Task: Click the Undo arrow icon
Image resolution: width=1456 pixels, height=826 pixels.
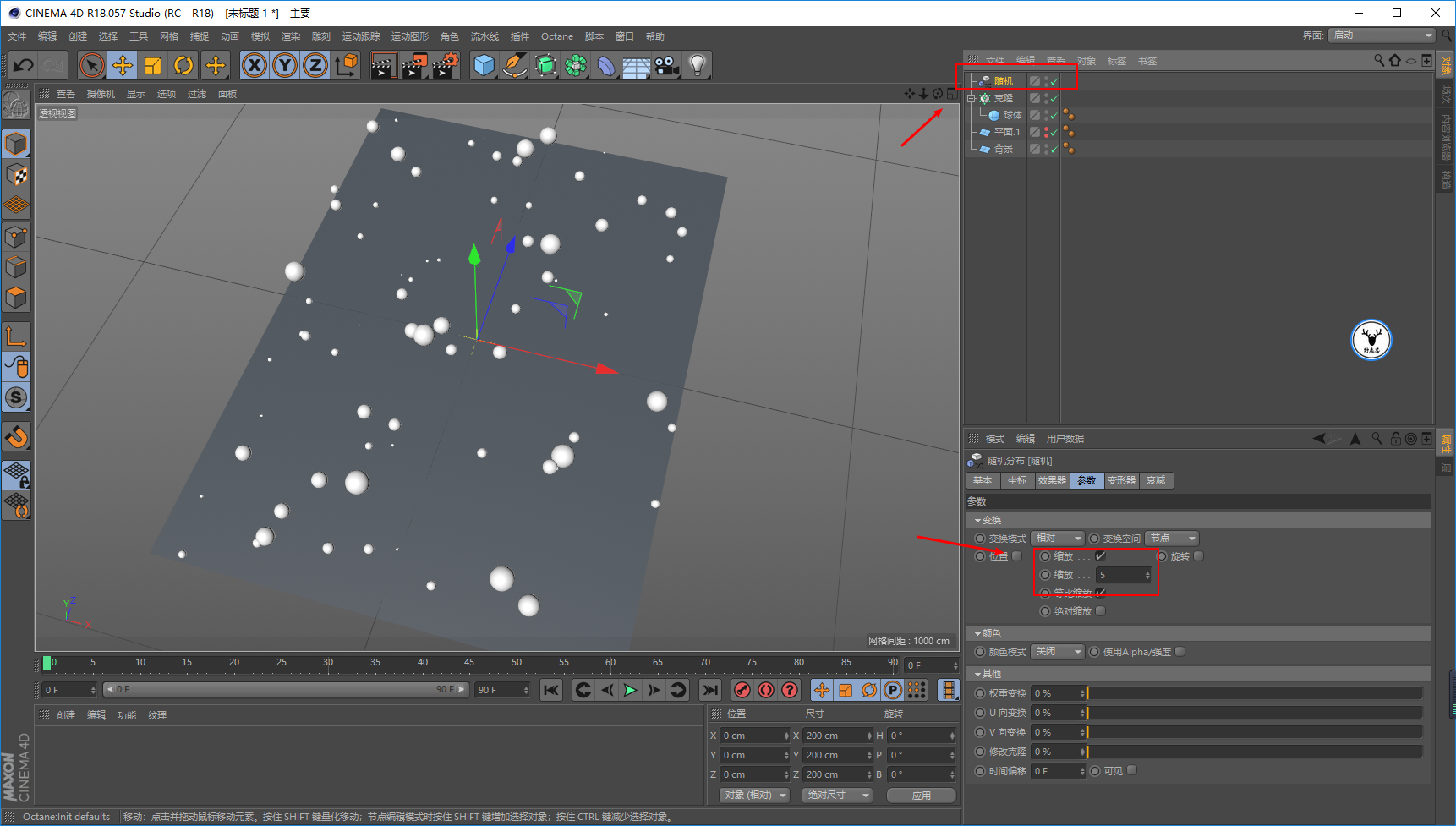Action: click(x=23, y=65)
